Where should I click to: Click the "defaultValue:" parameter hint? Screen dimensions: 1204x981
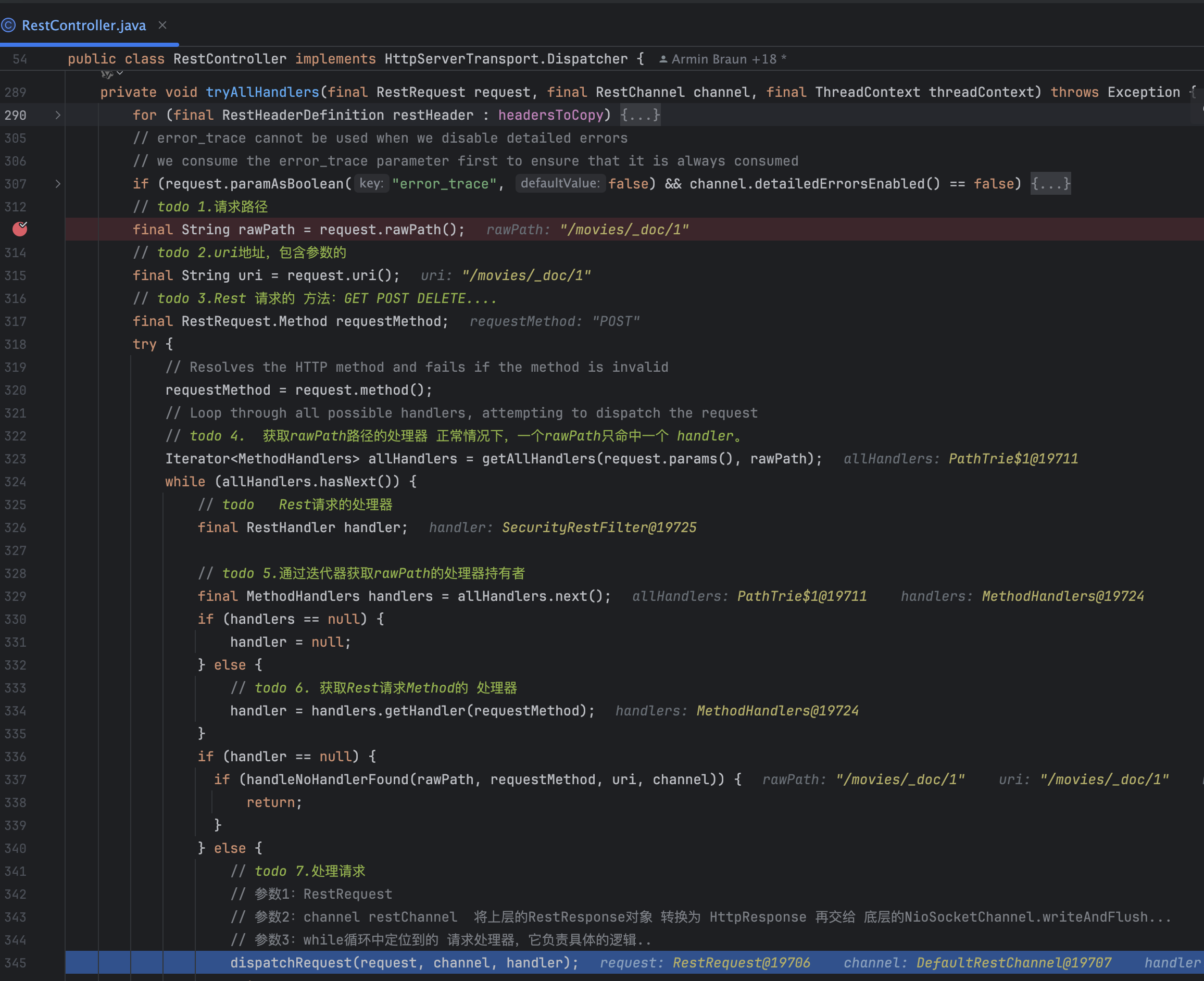(560, 183)
